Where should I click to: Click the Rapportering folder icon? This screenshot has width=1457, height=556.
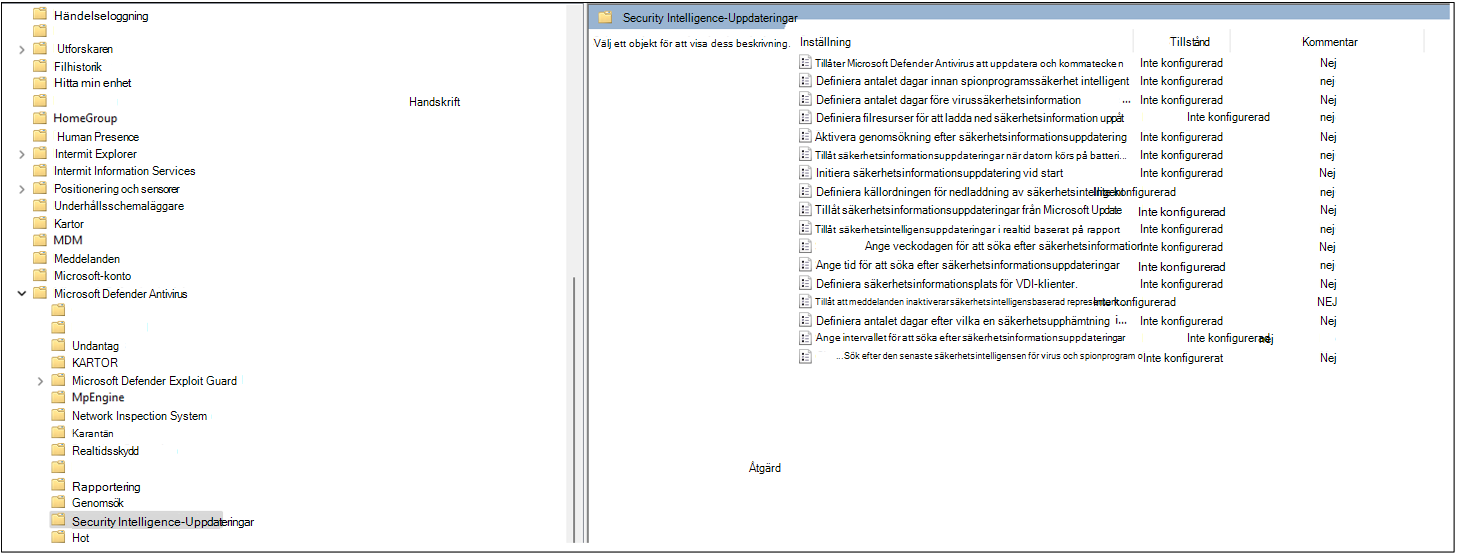(x=58, y=486)
